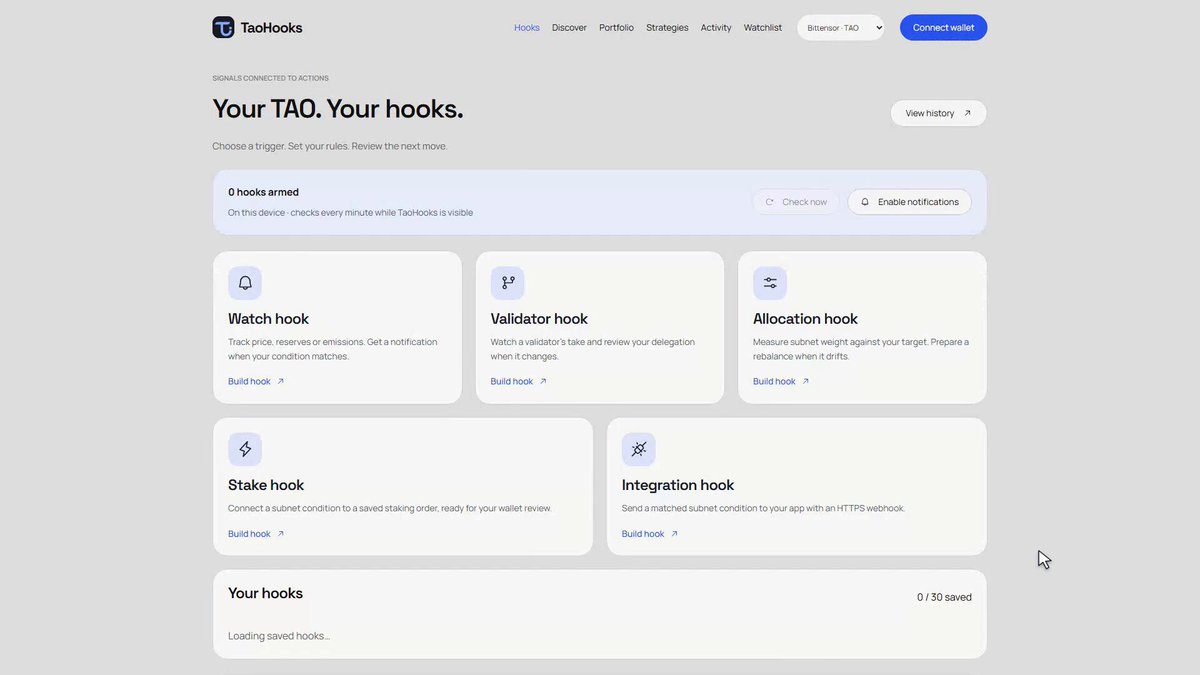This screenshot has height=675, width=1200.
Task: Open the Portfolio nav item
Action: point(616,28)
